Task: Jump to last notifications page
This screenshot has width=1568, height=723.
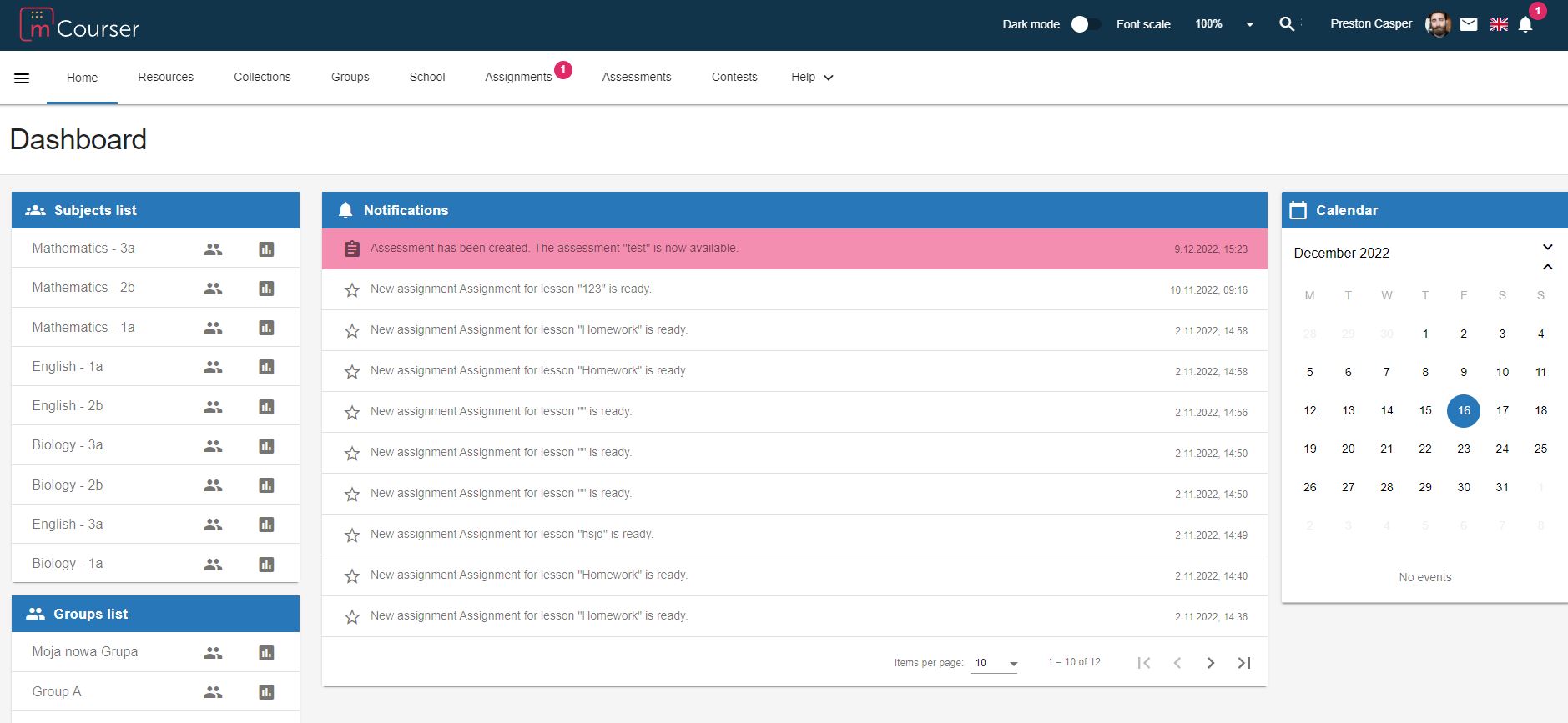Action: (1244, 663)
